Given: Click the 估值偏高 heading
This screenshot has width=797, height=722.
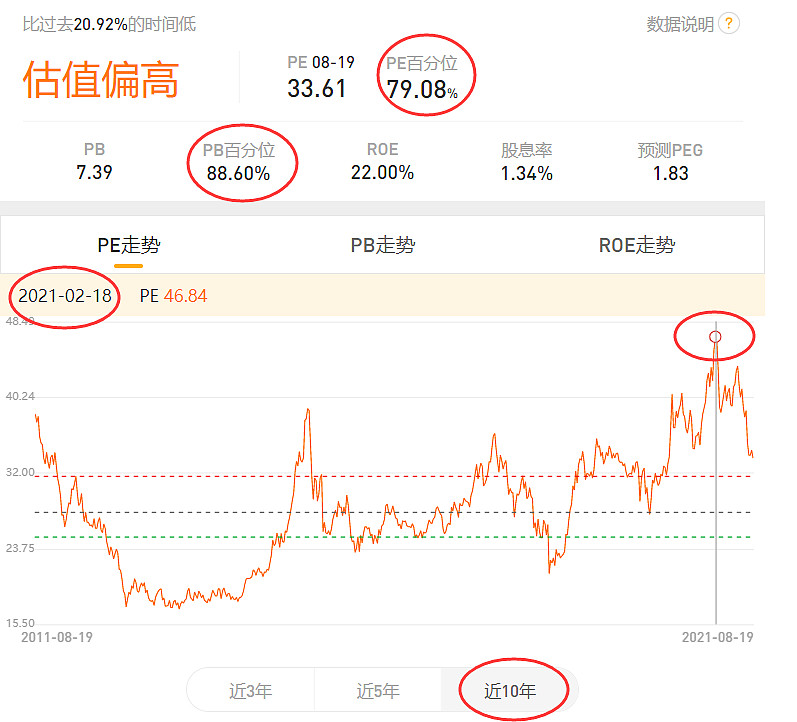Looking at the screenshot, I should pyautogui.click(x=101, y=80).
